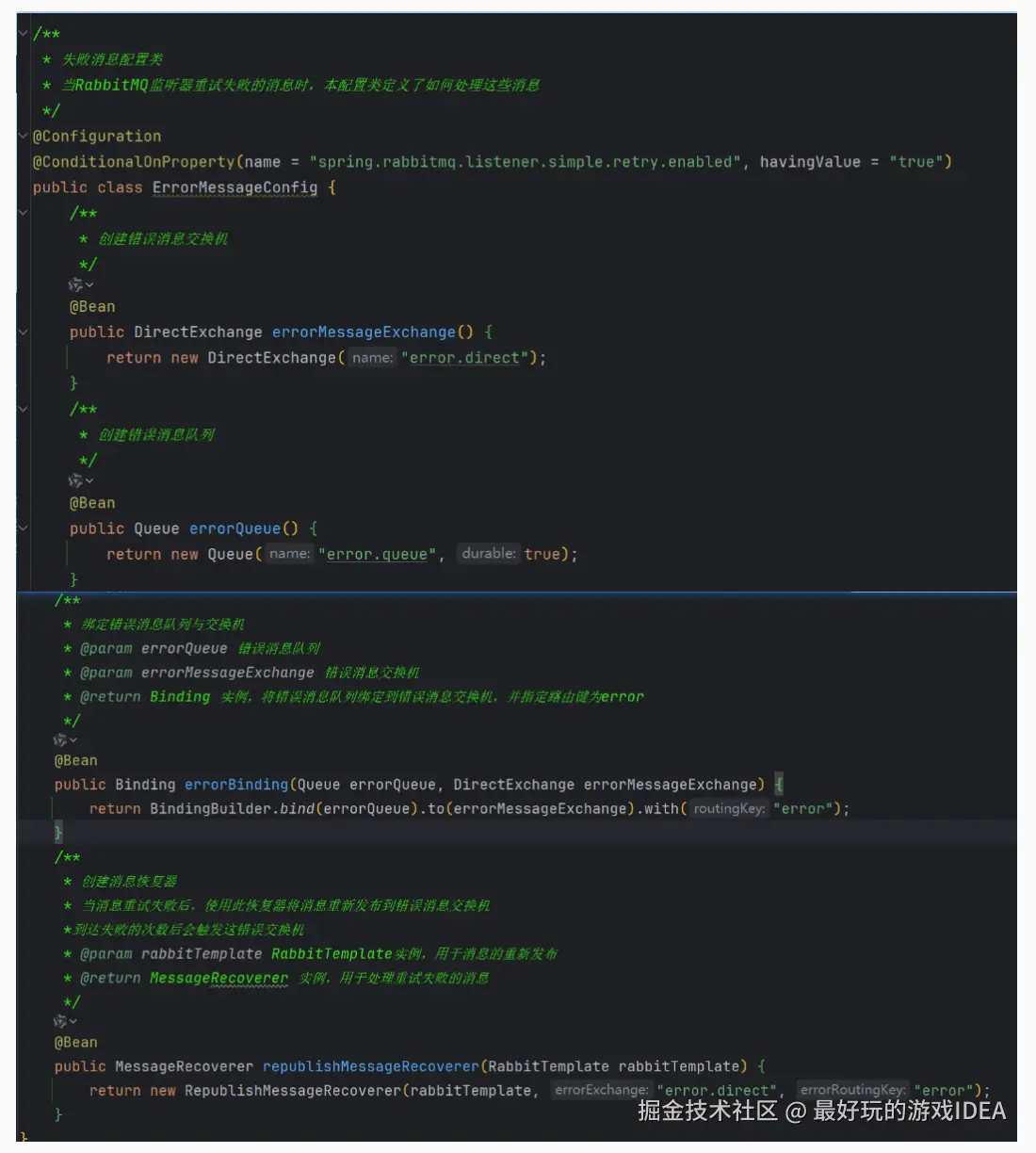Screen dimensions: 1036x1153
Task: Click the "error" string after routingKey hint
Action: (803, 808)
